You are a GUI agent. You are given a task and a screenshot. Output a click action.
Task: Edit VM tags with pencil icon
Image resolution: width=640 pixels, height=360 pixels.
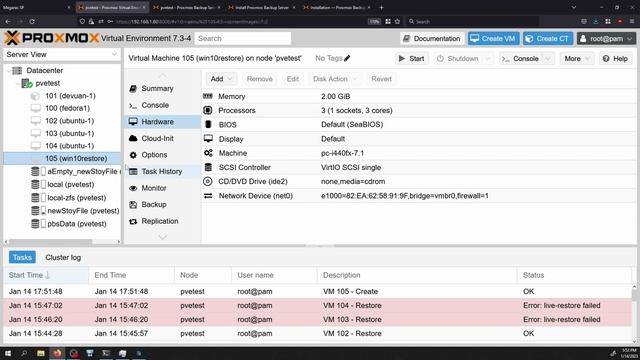pyautogui.click(x=347, y=58)
